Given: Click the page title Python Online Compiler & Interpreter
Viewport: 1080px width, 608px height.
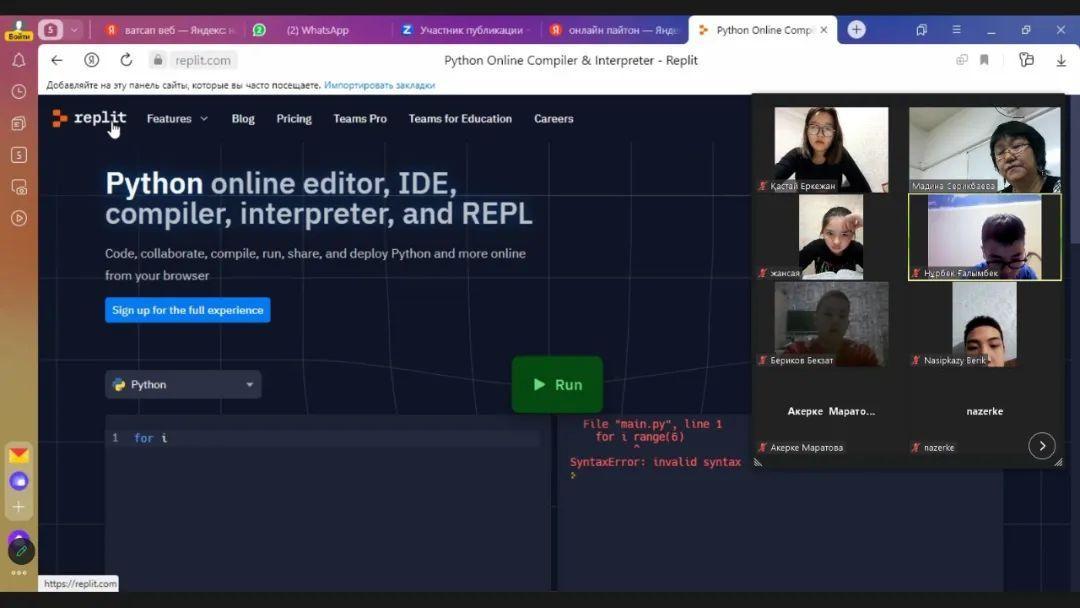Looking at the screenshot, I should coord(571,61).
